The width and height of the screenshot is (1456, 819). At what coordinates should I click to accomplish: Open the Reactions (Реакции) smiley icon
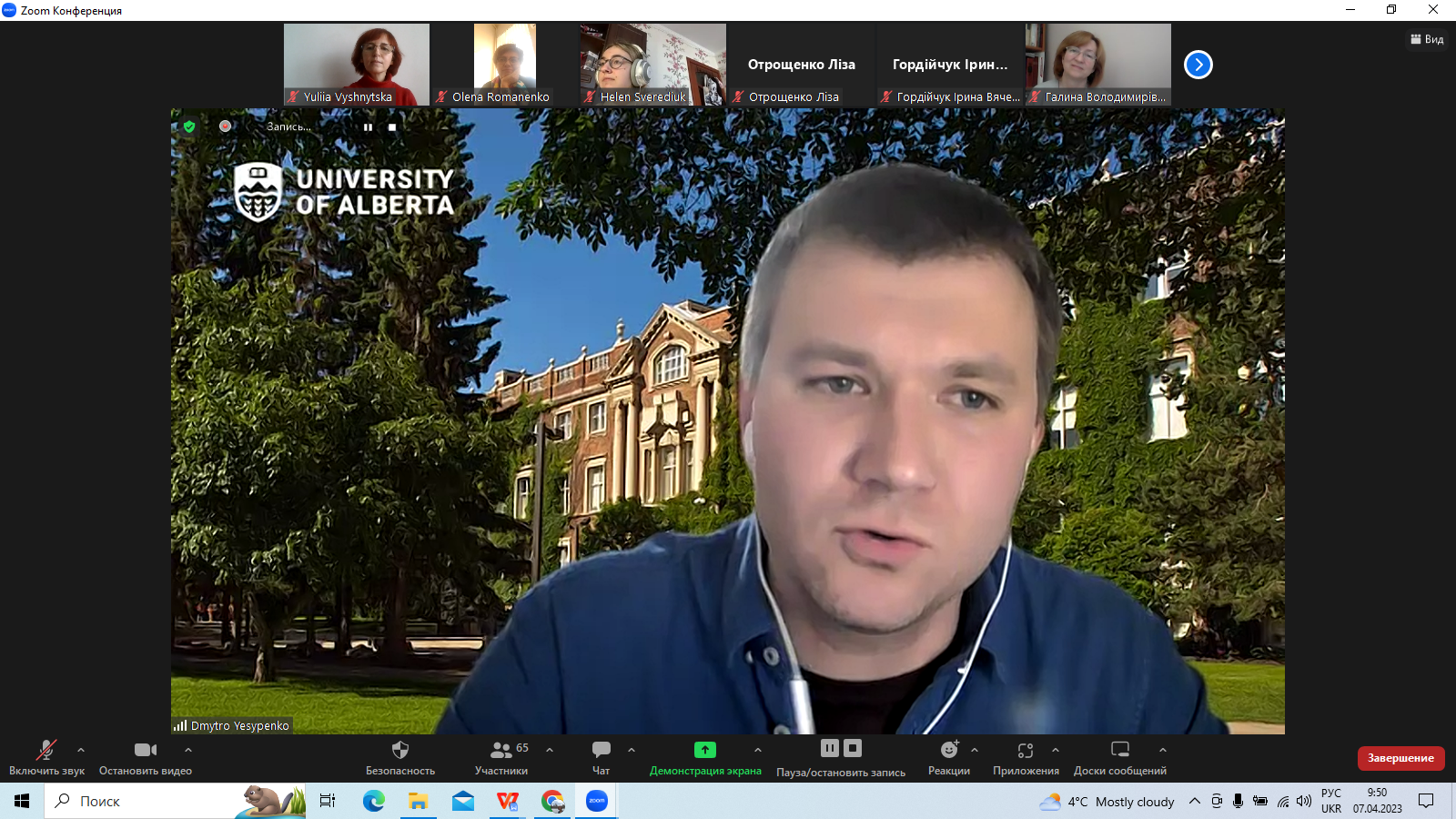coord(949,750)
